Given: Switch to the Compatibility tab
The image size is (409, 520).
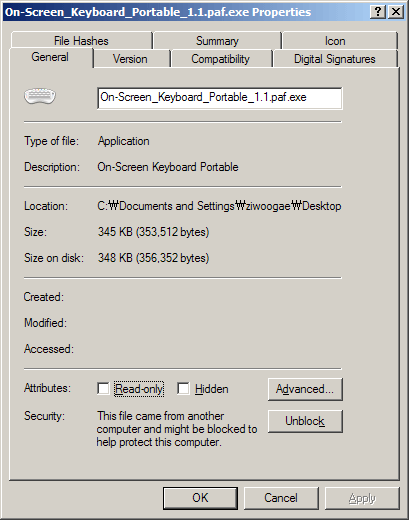Looking at the screenshot, I should [x=221, y=59].
